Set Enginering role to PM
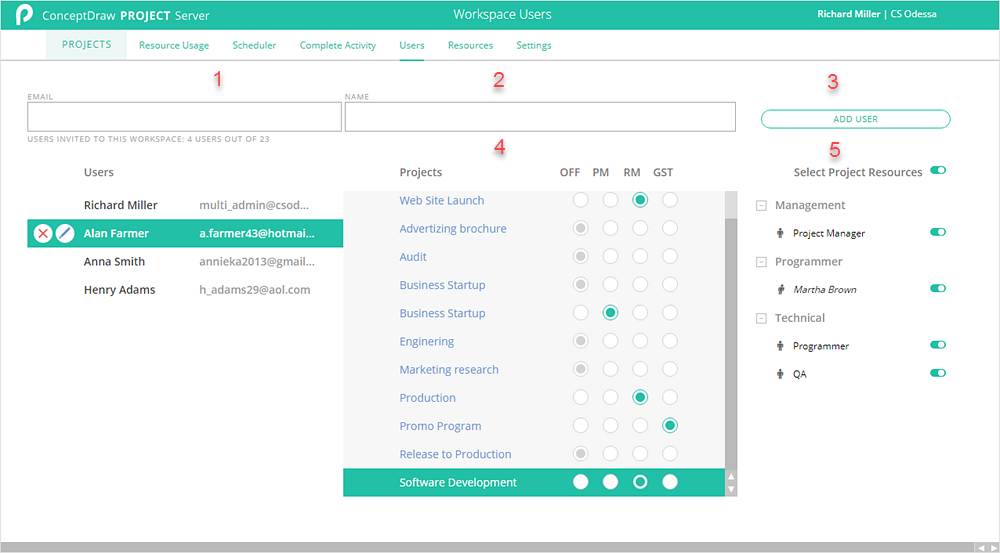This screenshot has width=1000, height=553. click(610, 341)
